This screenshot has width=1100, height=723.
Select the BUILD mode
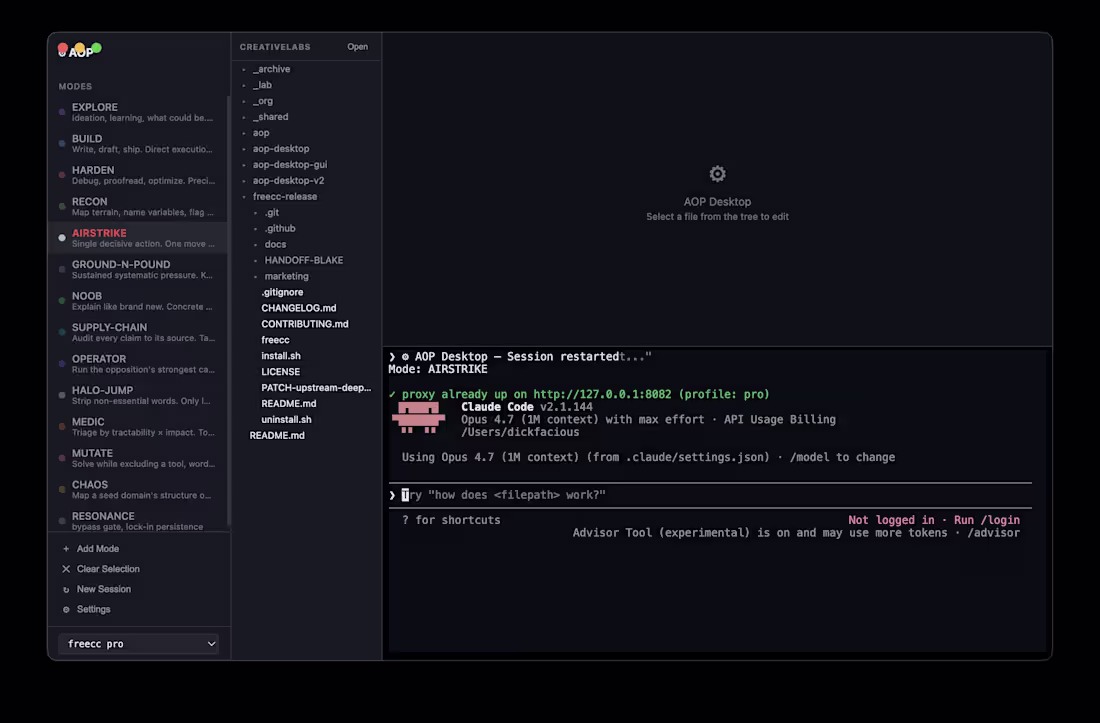click(x=138, y=144)
